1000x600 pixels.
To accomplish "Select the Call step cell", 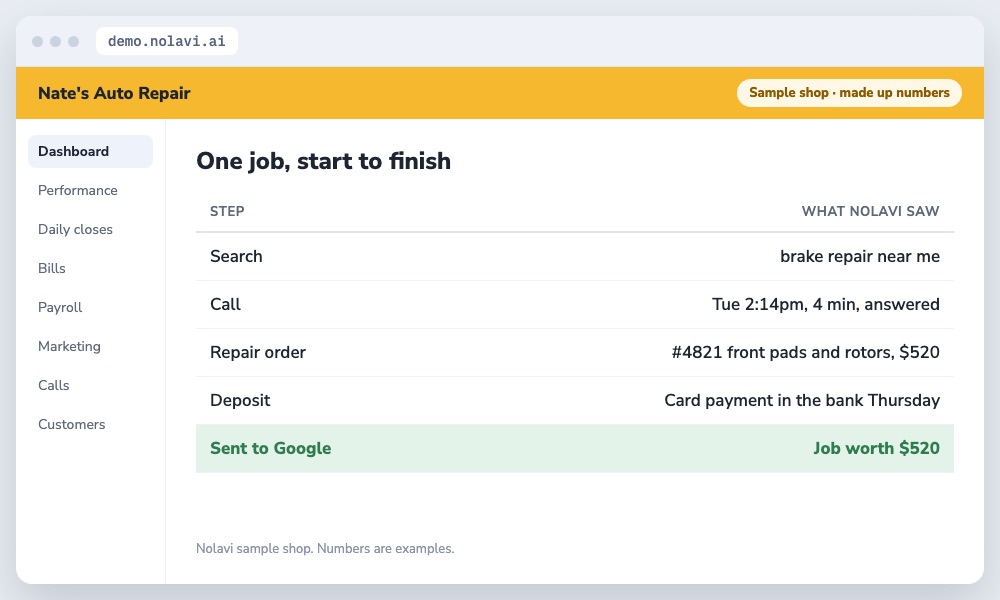I will point(225,304).
